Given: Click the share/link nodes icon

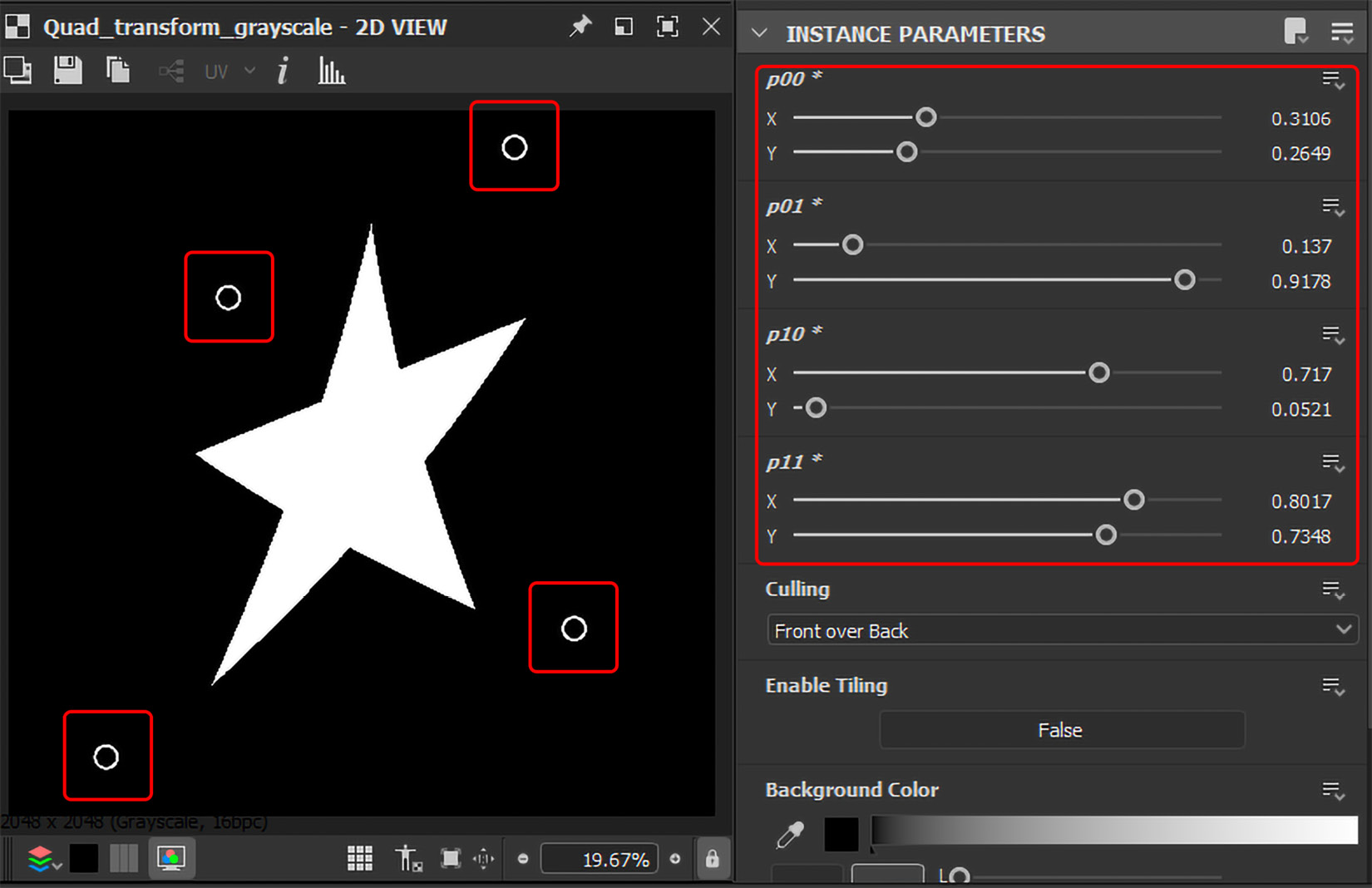Looking at the screenshot, I should point(171,72).
